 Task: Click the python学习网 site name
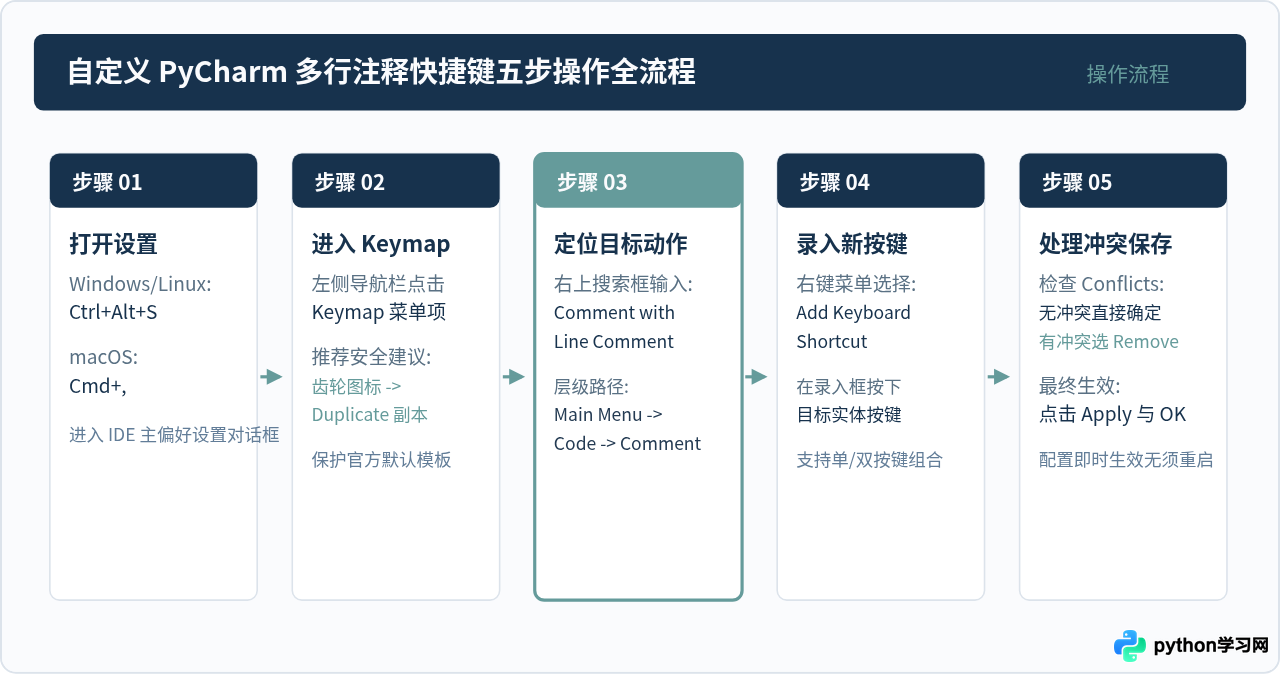pyautogui.click(x=1211, y=646)
